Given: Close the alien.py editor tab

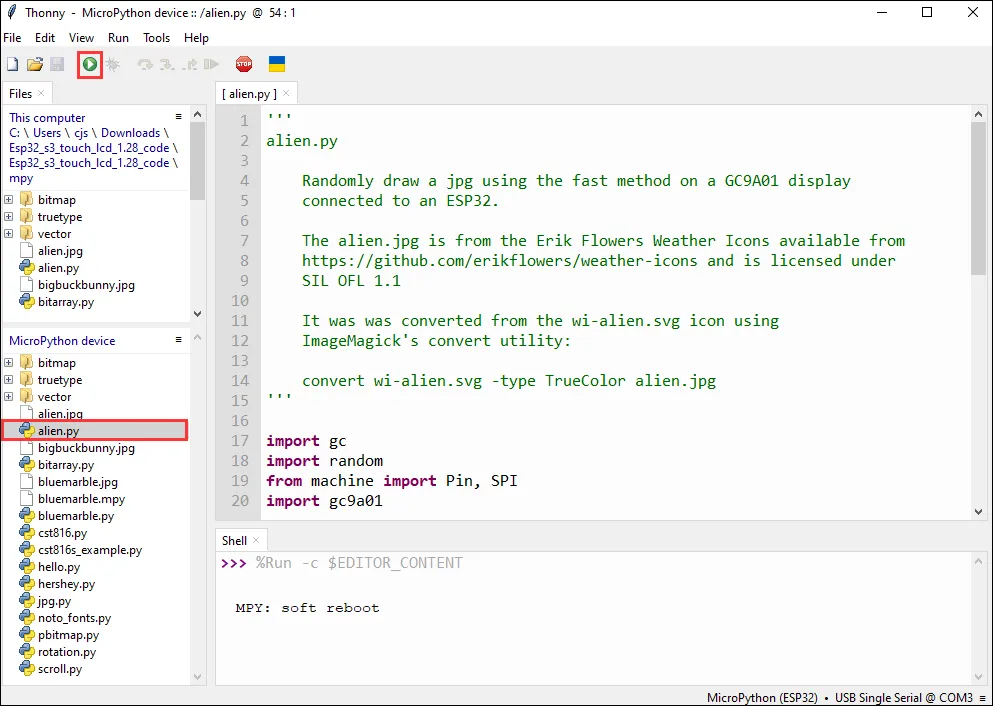Looking at the screenshot, I should pyautogui.click(x=286, y=93).
